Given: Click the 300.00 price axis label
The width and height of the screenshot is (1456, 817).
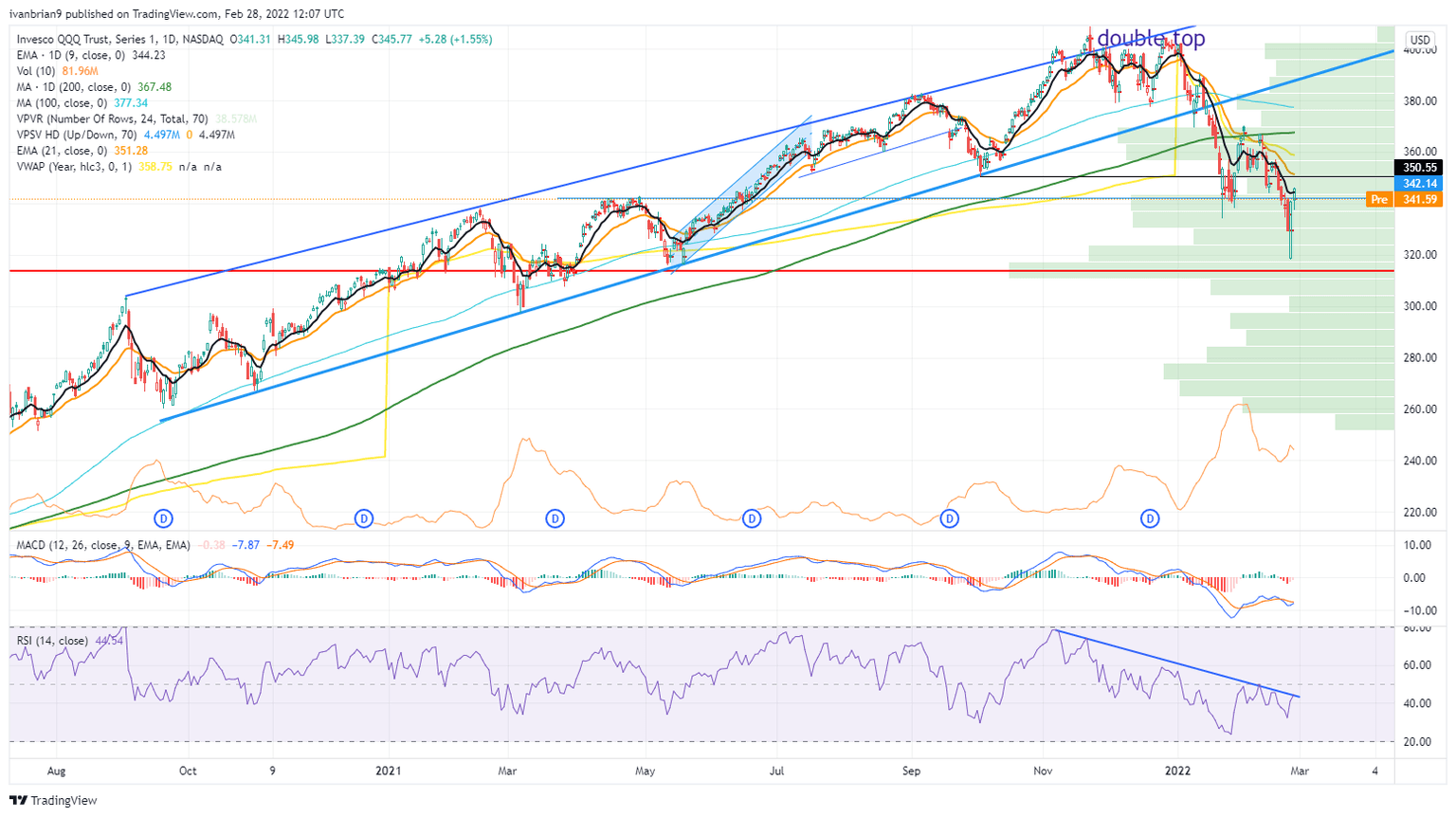Looking at the screenshot, I should click(1421, 306).
